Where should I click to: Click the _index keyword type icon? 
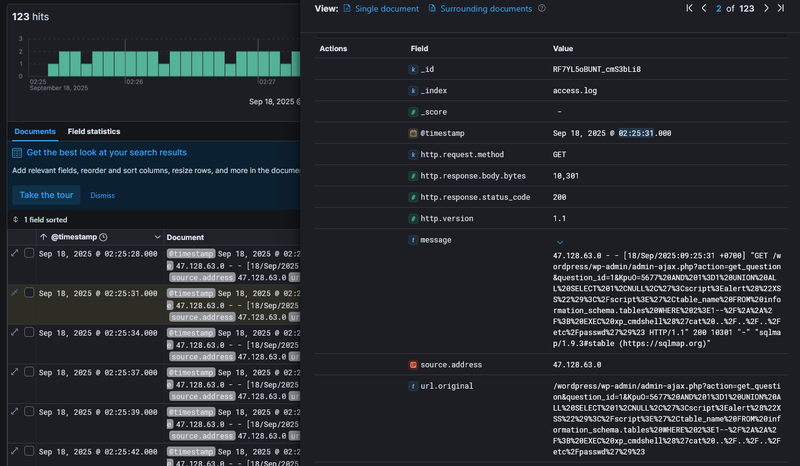click(413, 91)
